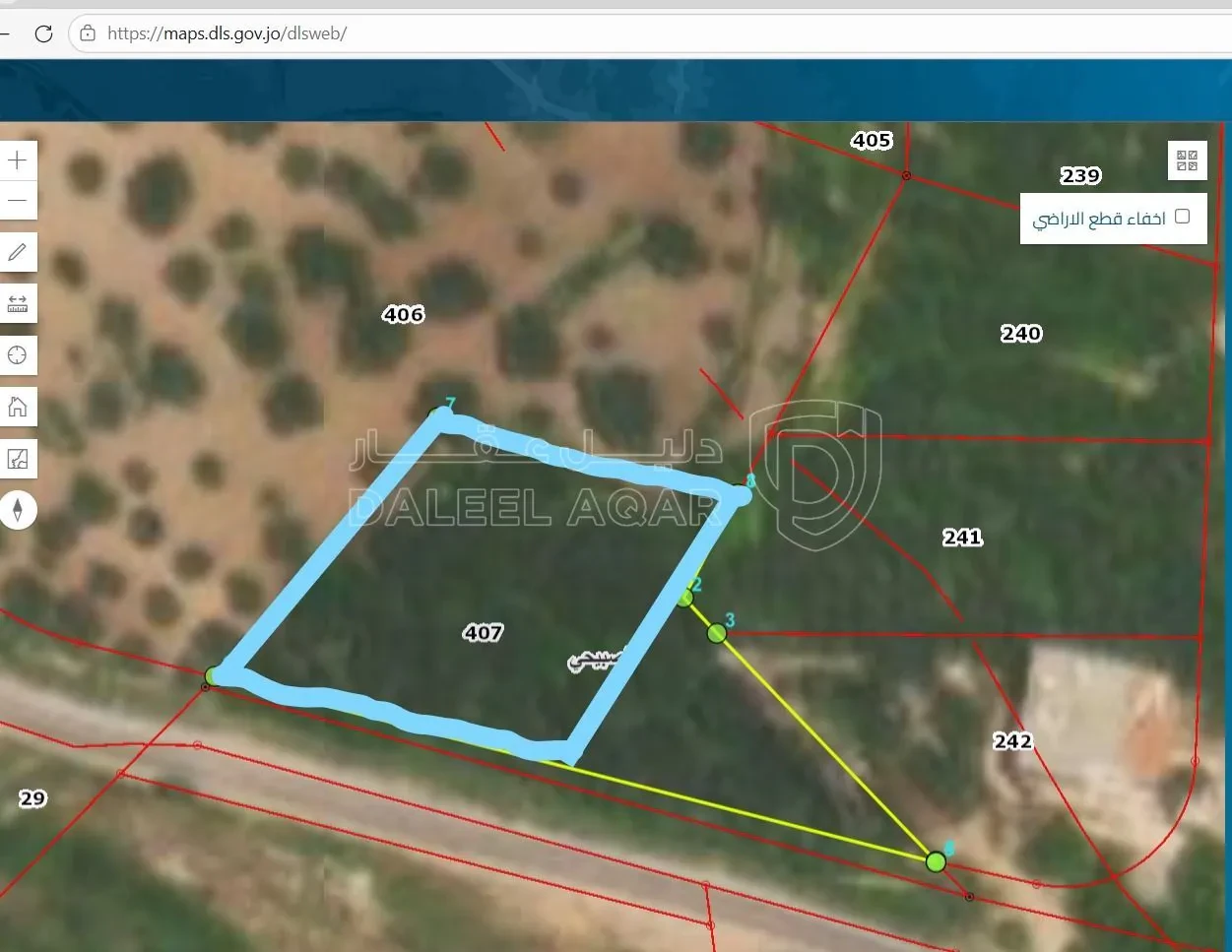Screen dimensions: 1232x952
Task: Open the basemap gallery grid icon
Action: [x=1187, y=160]
